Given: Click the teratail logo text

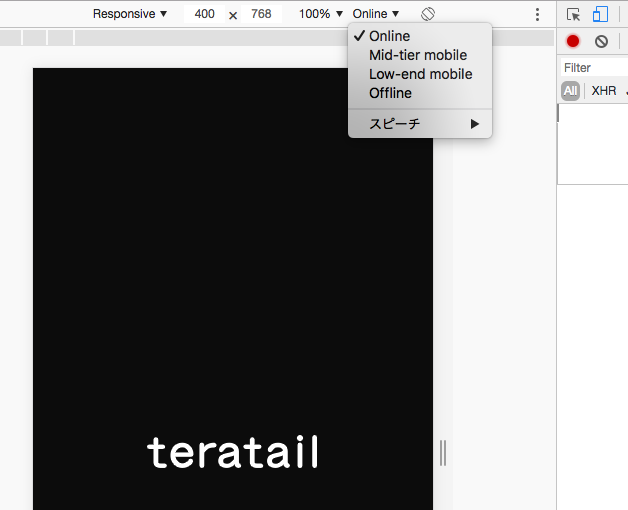Looking at the screenshot, I should point(233,452).
